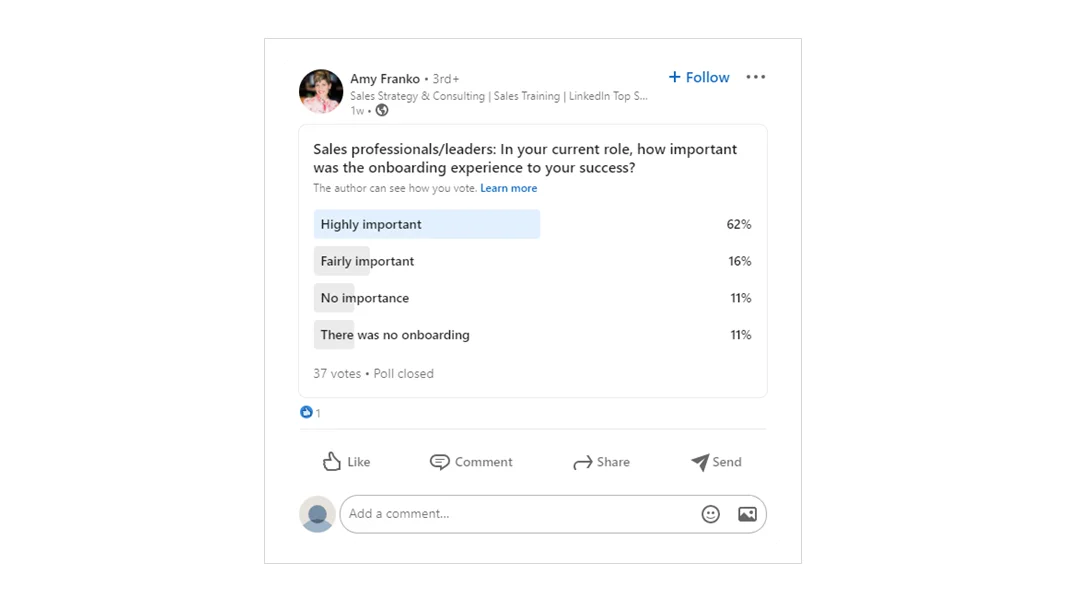Select the Highly important poll result
Viewport: 1066px width, 600px height.
532,224
